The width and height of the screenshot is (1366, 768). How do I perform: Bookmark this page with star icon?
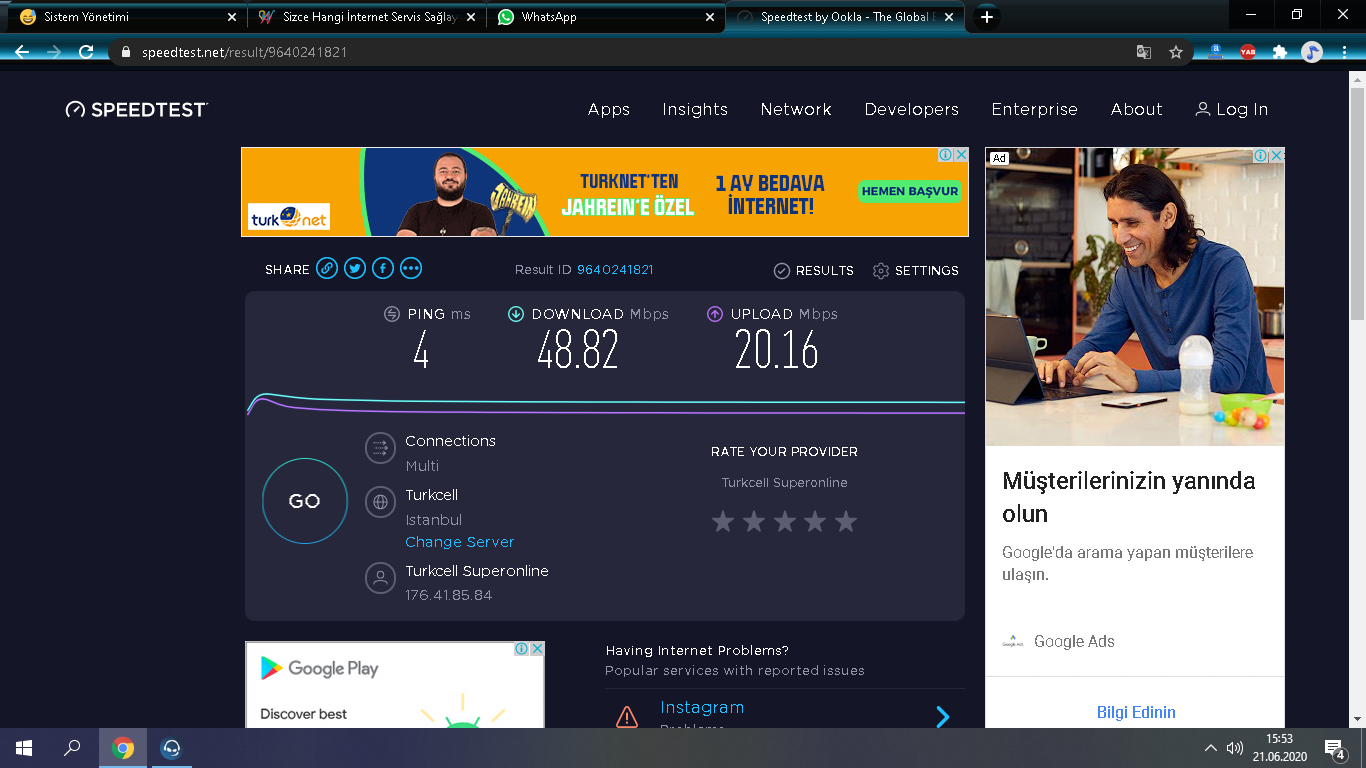pyautogui.click(x=1176, y=52)
